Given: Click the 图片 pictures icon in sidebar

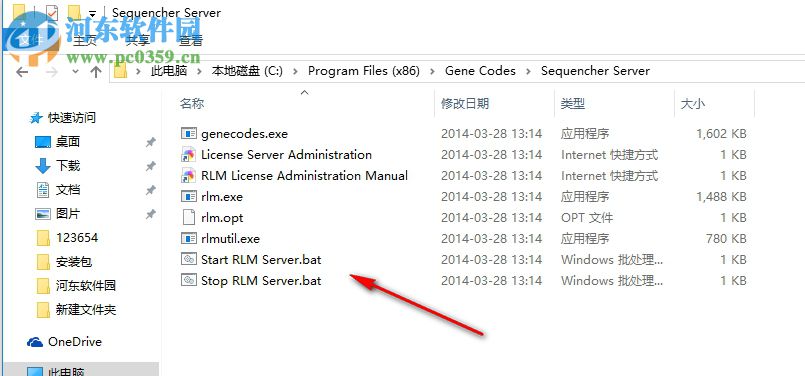Looking at the screenshot, I should point(43,214).
